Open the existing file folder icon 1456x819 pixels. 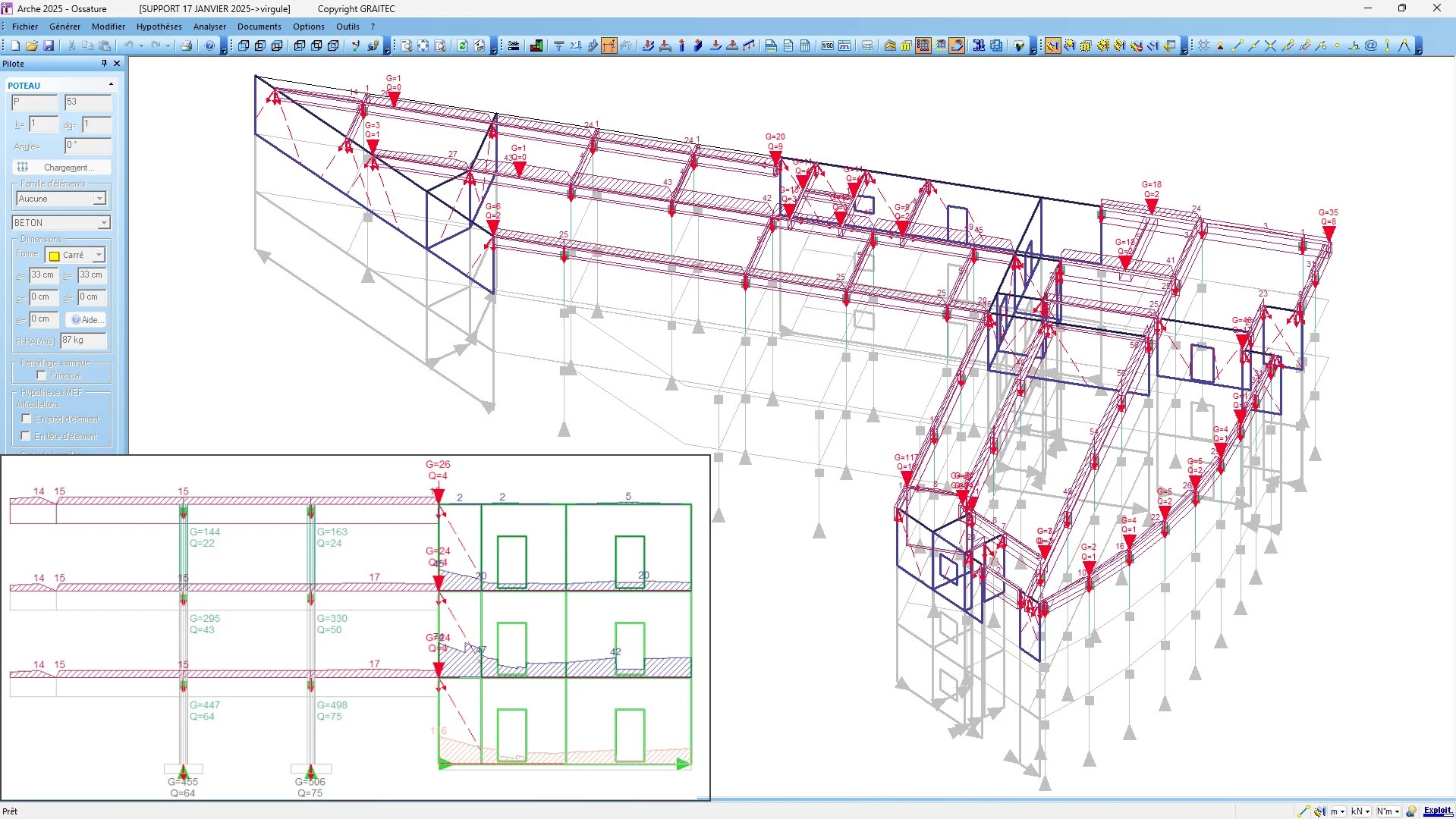32,46
